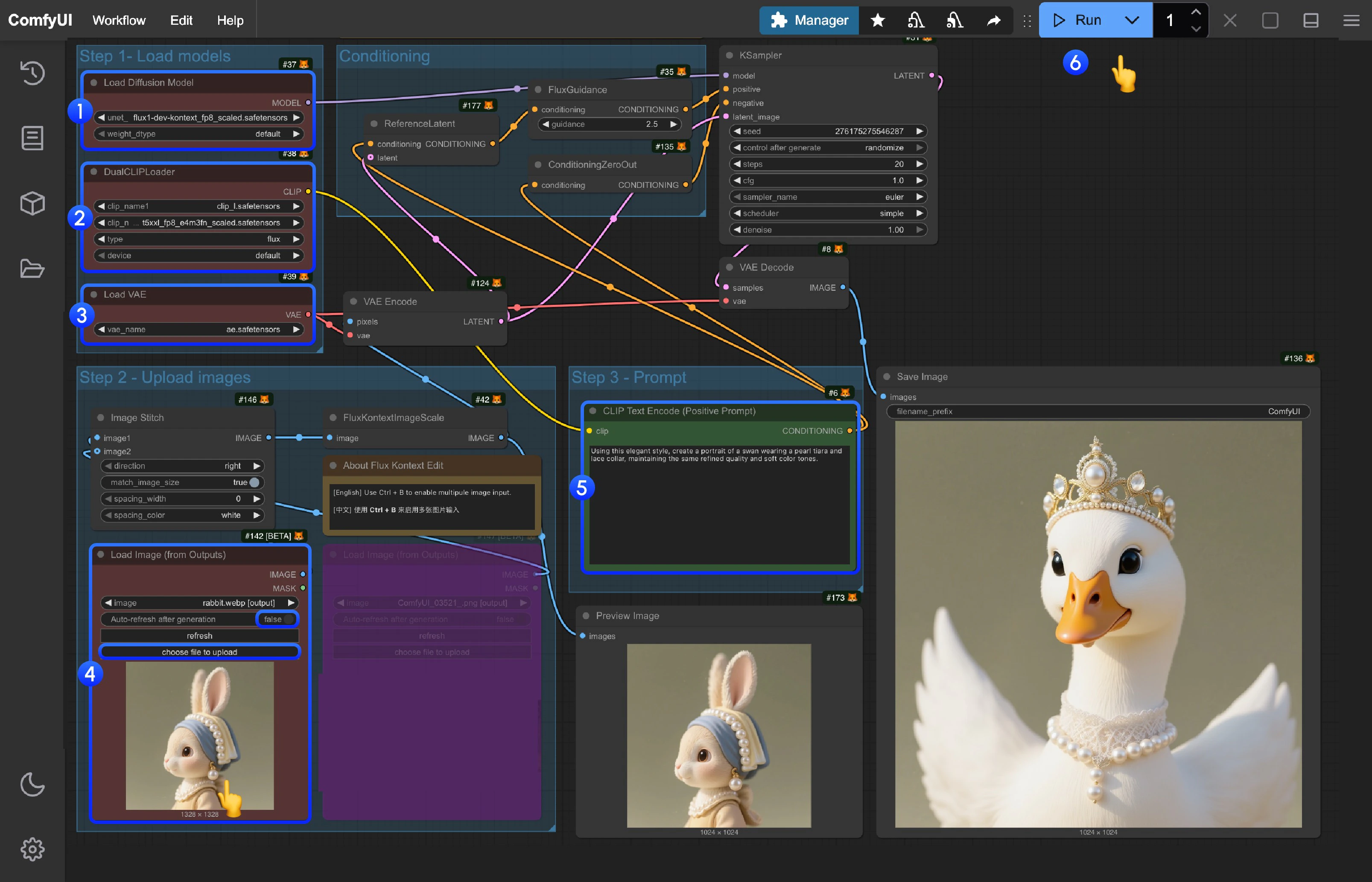This screenshot has width=1372, height=882.
Task: Click choose file to upload
Action: pyautogui.click(x=199, y=651)
